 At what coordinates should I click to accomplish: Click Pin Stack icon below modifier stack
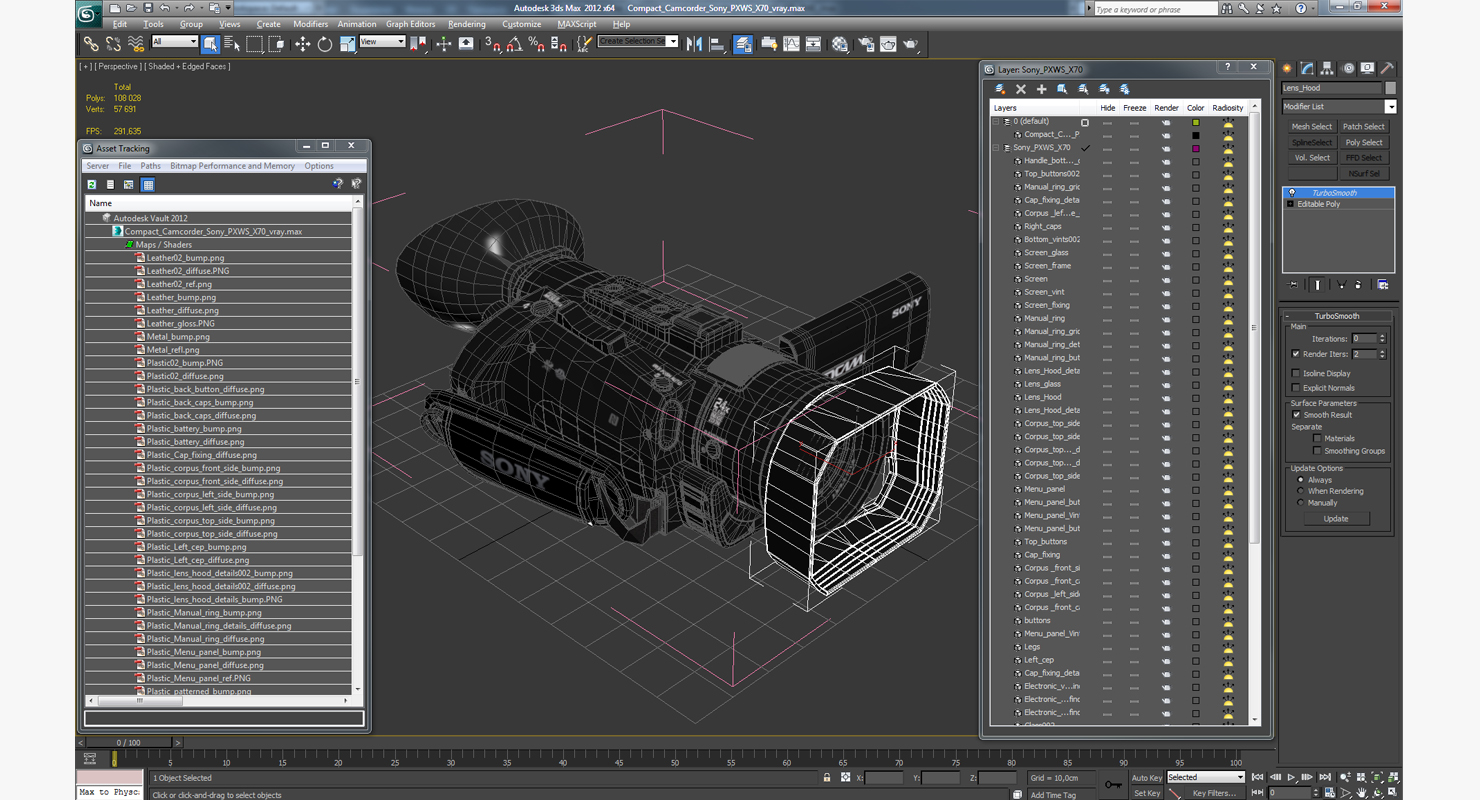pos(1294,285)
